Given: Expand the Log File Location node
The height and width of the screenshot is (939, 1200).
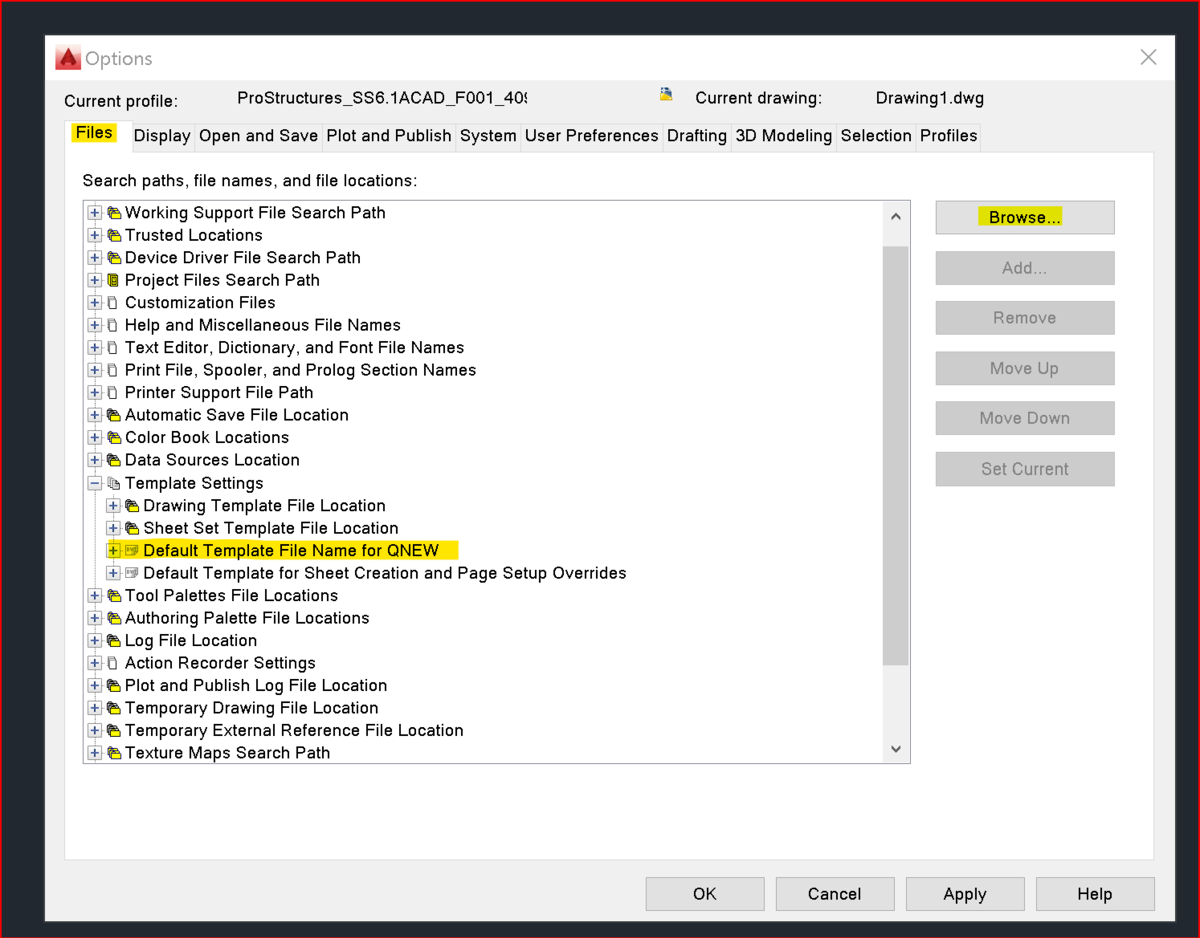Looking at the screenshot, I should (95, 641).
